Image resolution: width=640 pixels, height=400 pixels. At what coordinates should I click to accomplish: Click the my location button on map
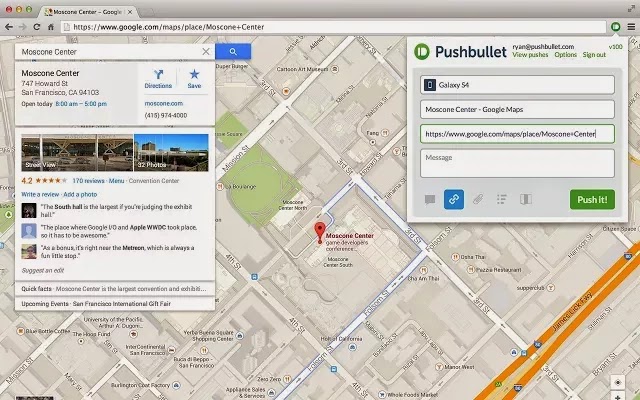[618, 382]
